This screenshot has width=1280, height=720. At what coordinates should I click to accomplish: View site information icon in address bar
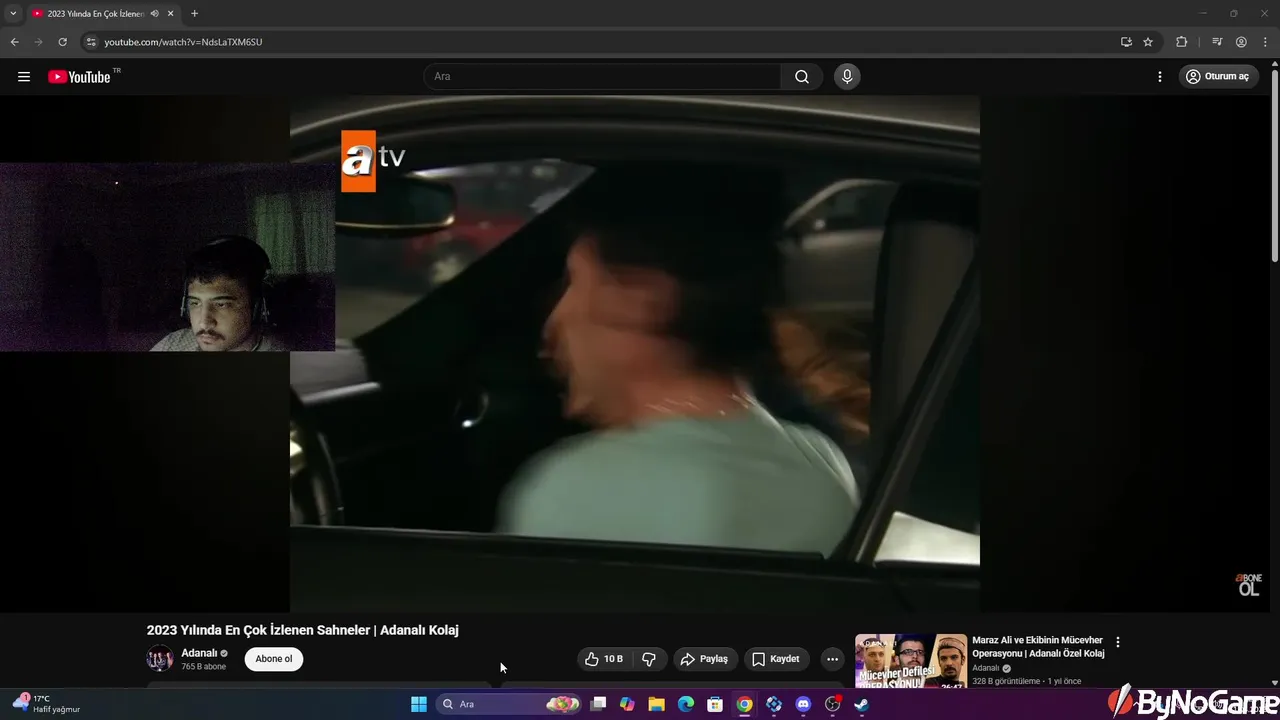coord(91,42)
